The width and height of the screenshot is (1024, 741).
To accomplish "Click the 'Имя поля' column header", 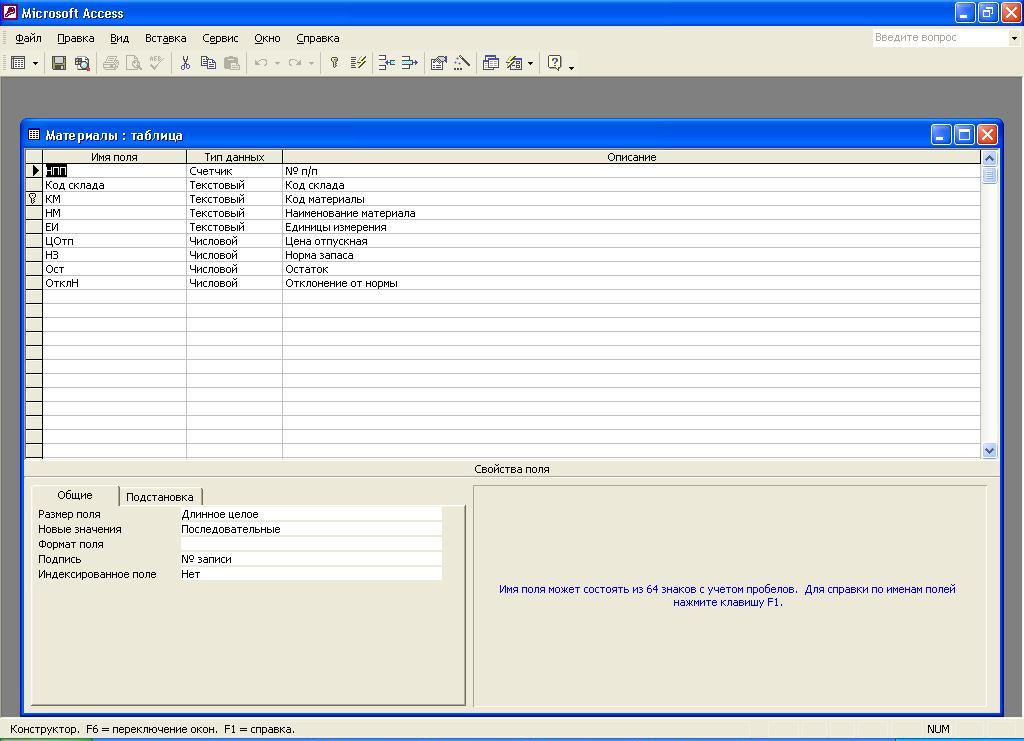I will [114, 157].
